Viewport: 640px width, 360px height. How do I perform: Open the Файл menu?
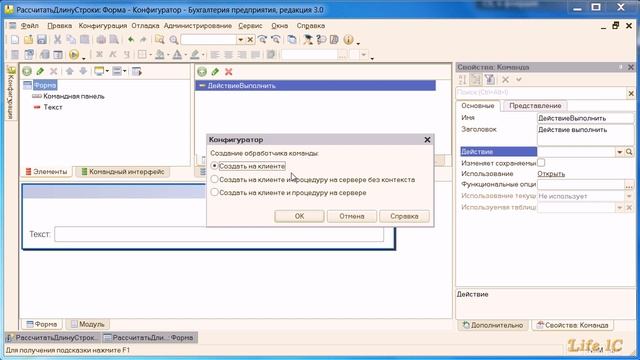tap(29, 26)
